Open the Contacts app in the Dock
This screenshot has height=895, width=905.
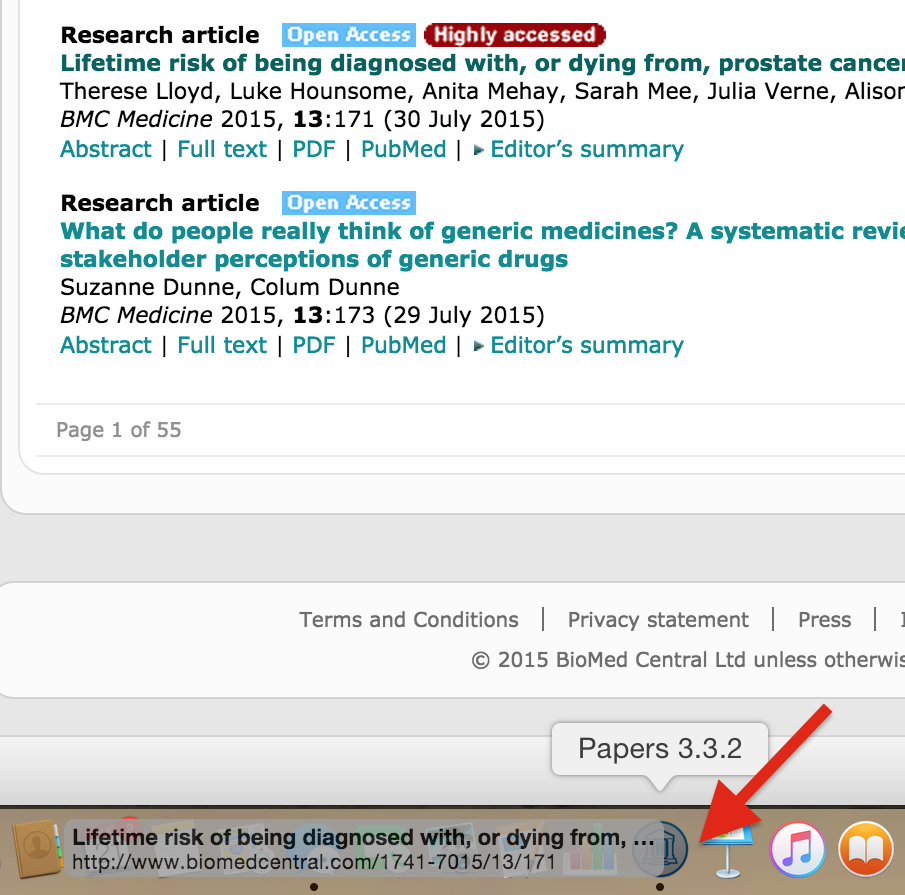coord(36,849)
